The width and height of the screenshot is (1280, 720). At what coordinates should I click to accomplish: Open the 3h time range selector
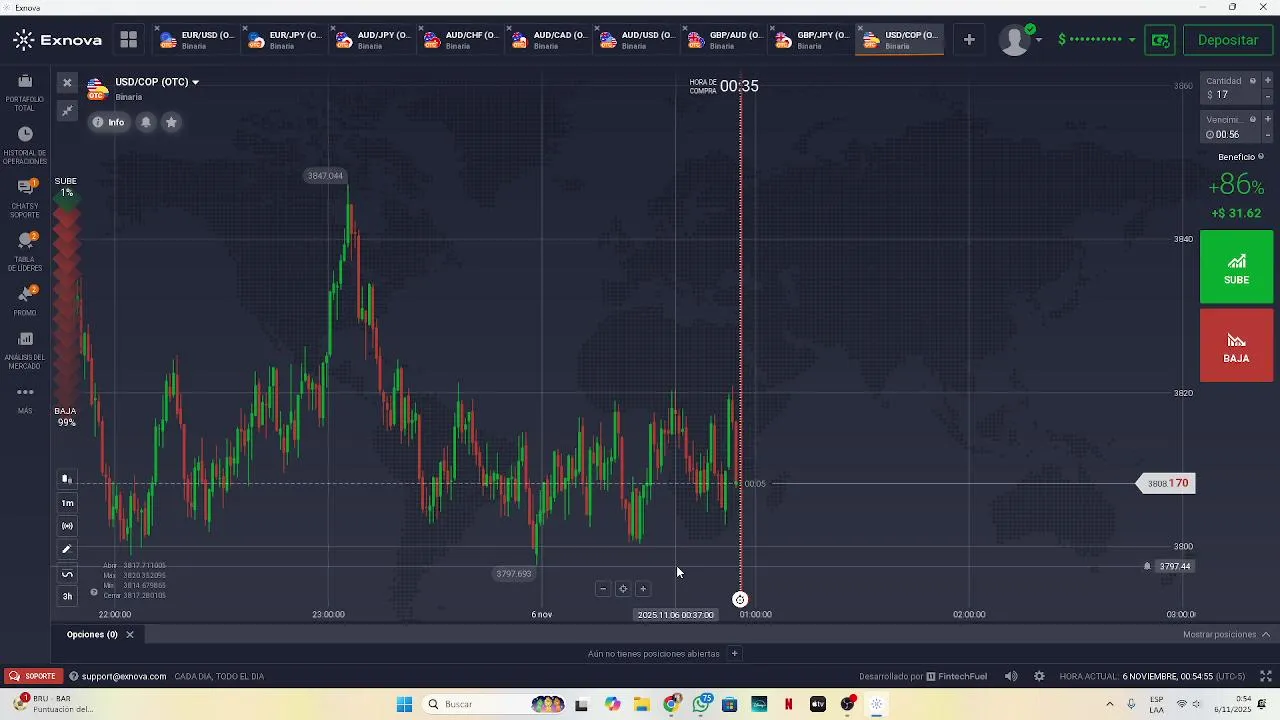pyautogui.click(x=67, y=597)
